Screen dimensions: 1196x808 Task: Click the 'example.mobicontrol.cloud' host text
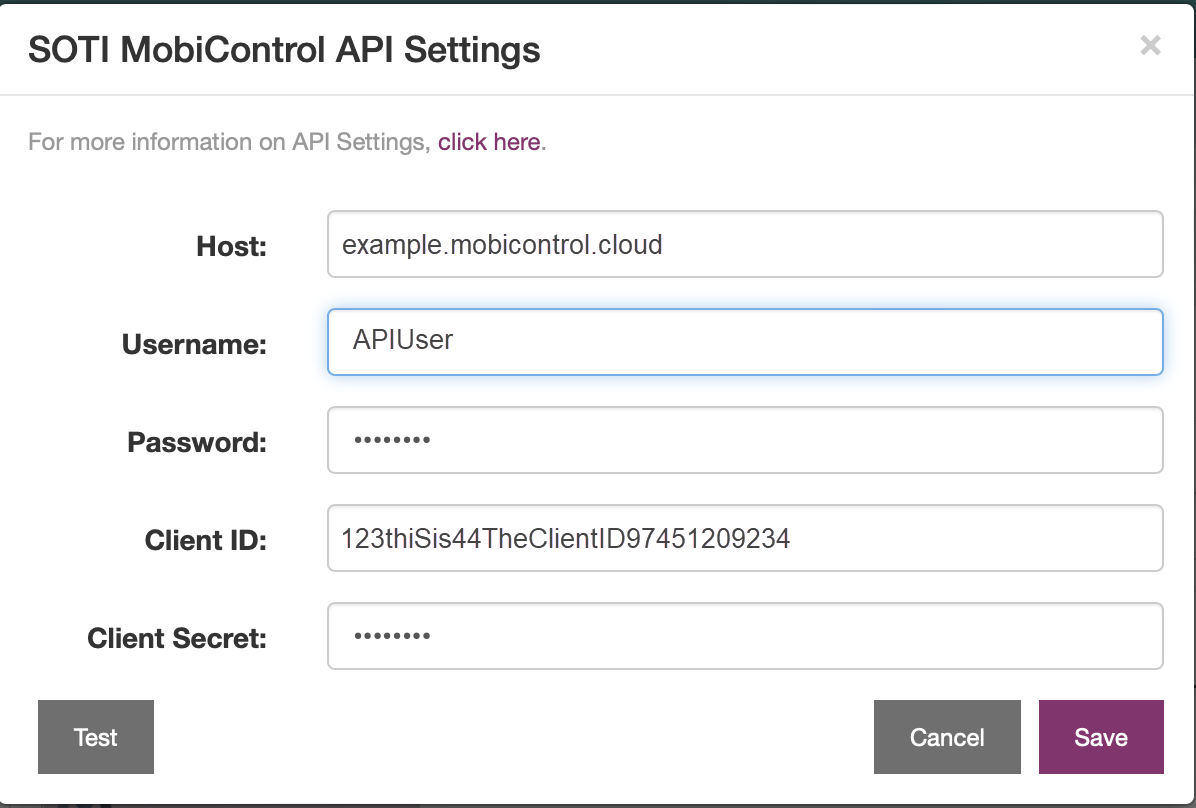(502, 245)
